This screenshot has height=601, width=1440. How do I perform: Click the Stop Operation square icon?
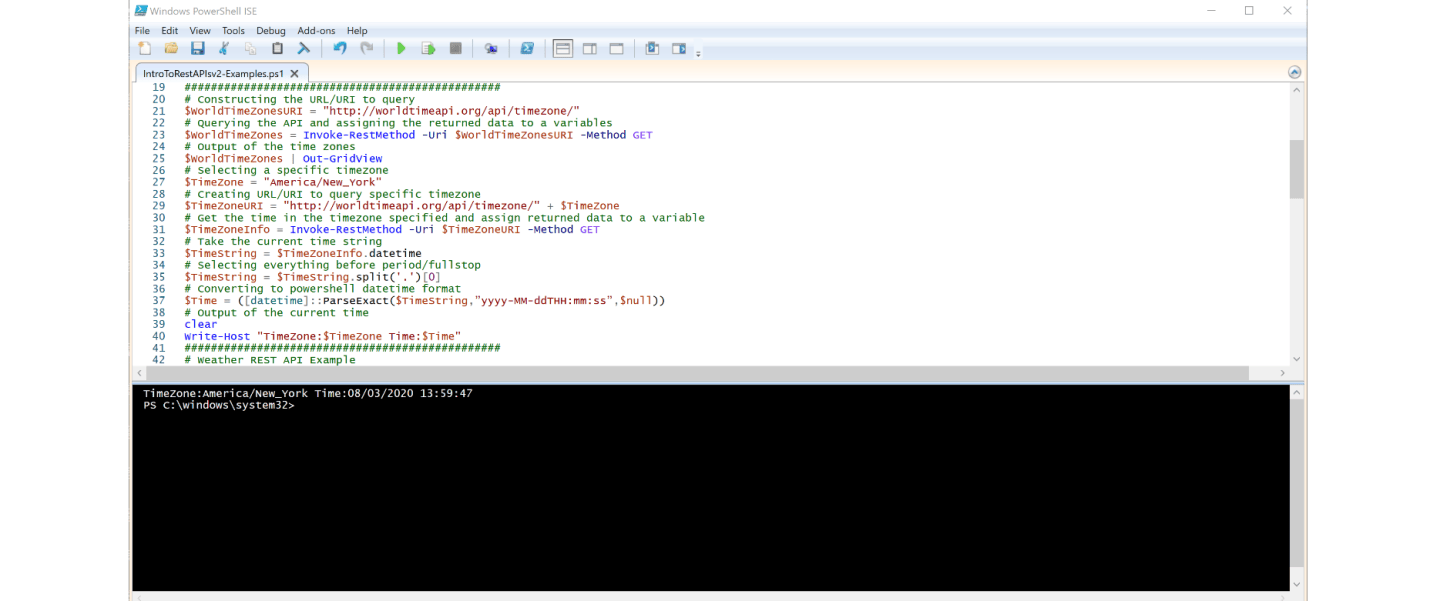tap(456, 48)
